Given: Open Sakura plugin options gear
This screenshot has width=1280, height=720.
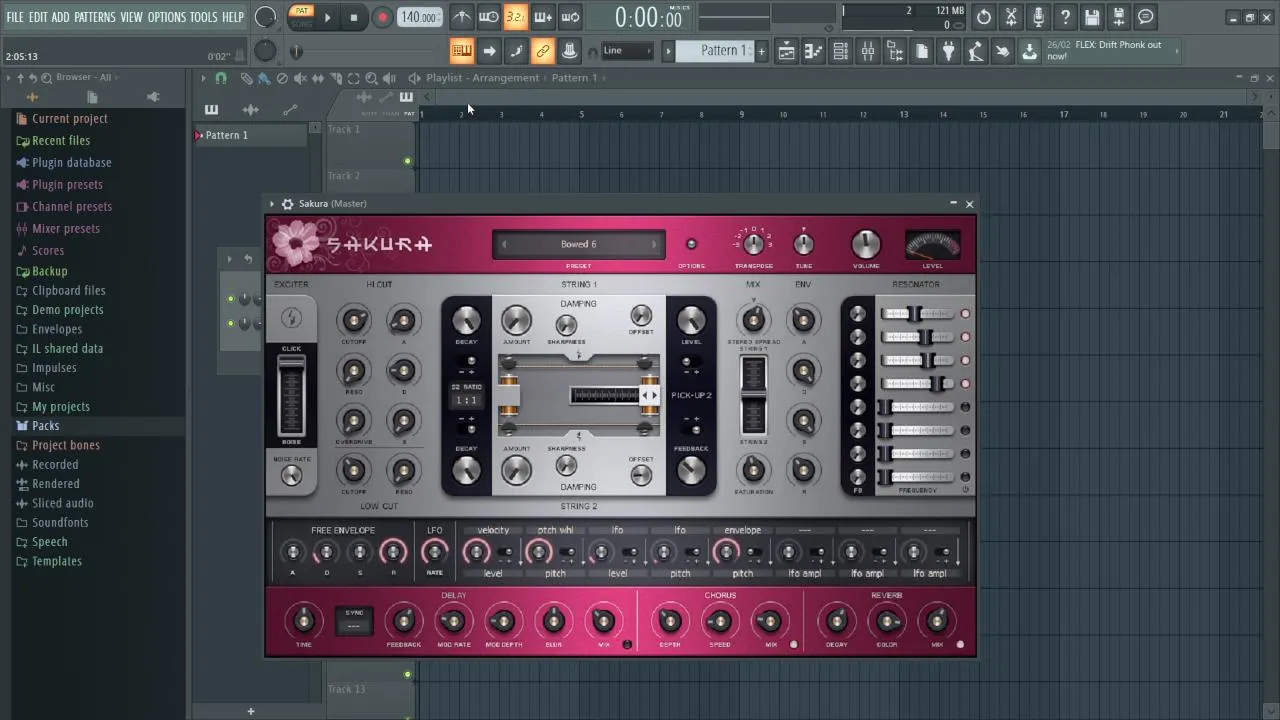Looking at the screenshot, I should coord(287,204).
